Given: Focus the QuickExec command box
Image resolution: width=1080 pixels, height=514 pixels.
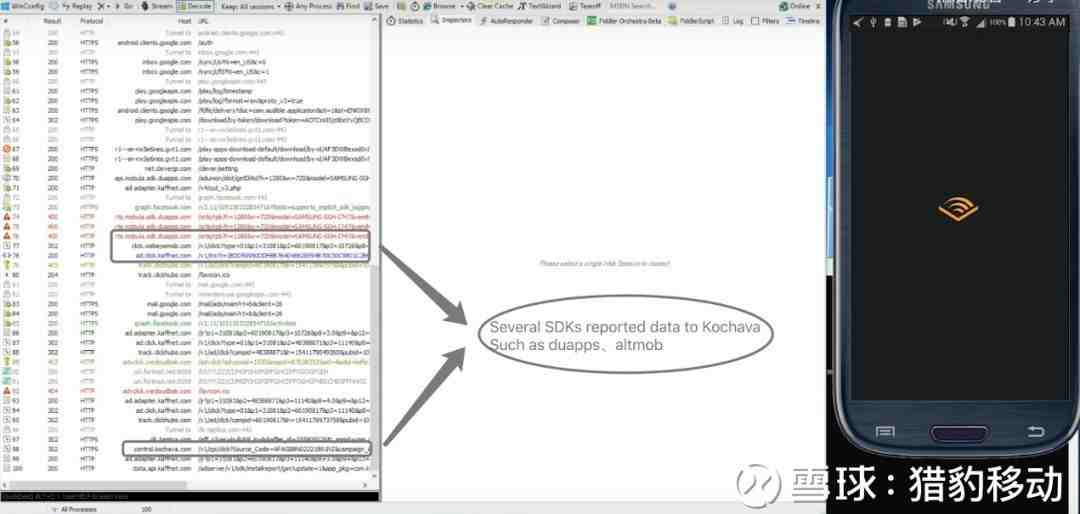Looking at the screenshot, I should coord(189,496).
